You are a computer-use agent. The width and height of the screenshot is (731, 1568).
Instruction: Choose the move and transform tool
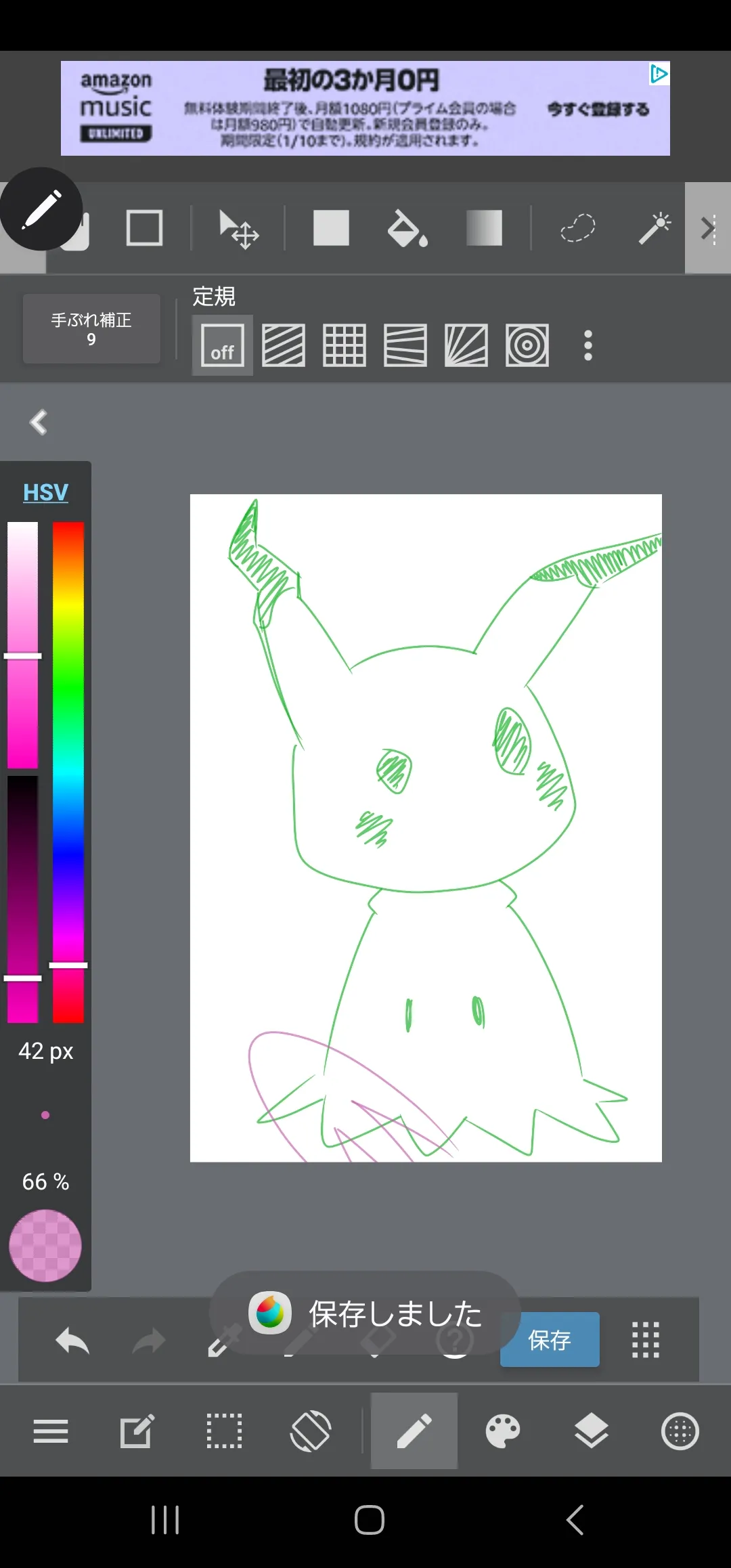(238, 230)
